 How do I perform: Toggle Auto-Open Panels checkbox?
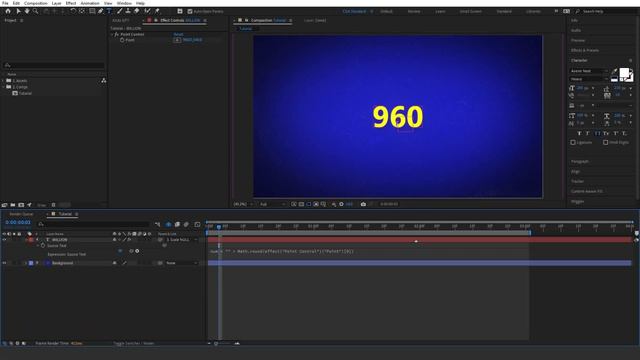[190, 11]
